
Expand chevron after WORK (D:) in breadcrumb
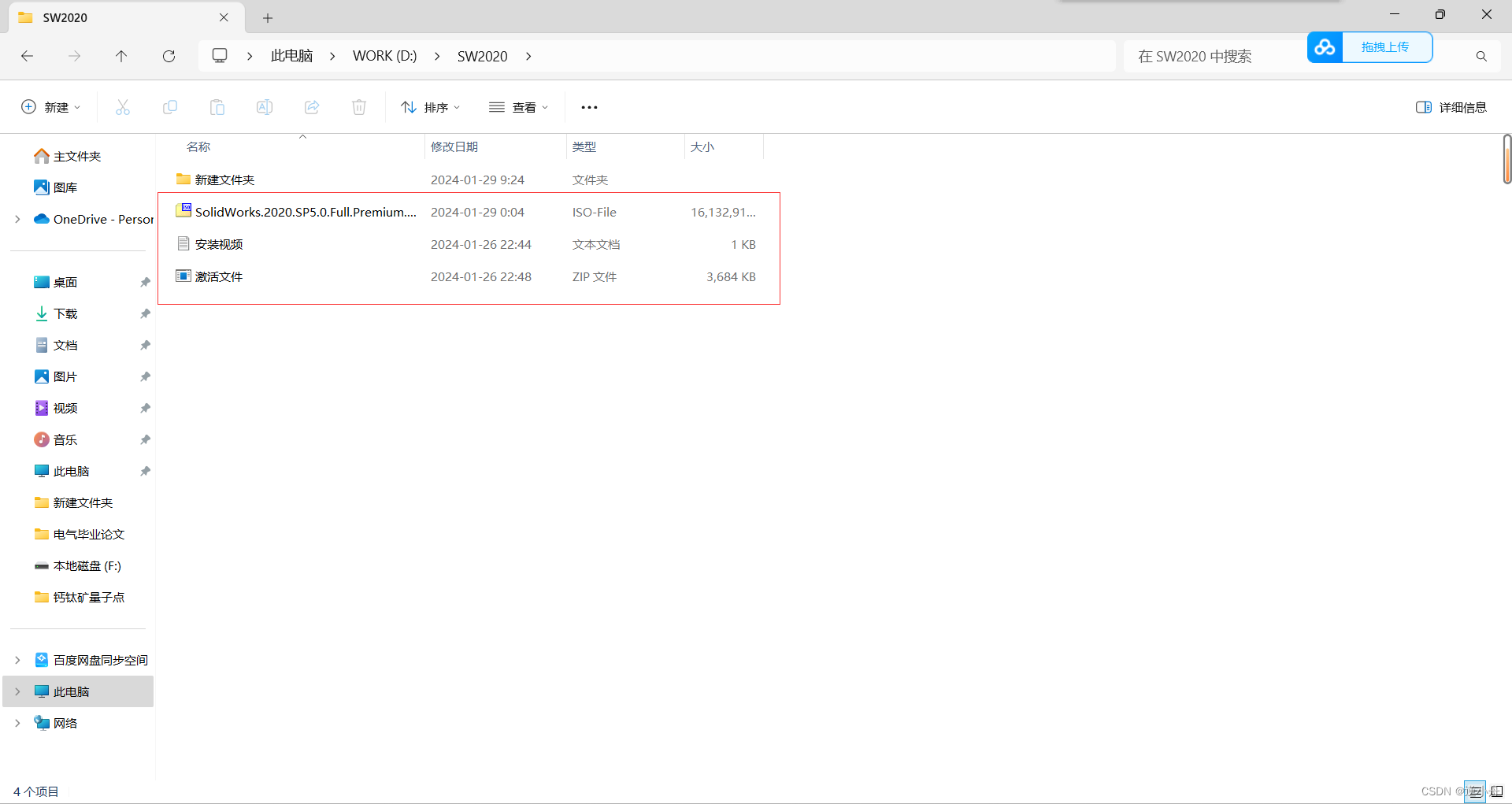click(x=437, y=56)
